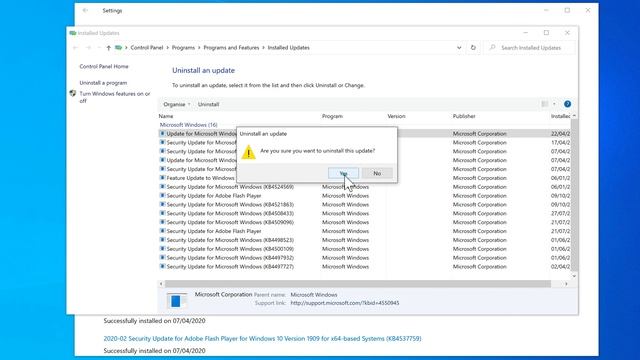Select the Security Update KB4521863 row
The width and height of the screenshot is (640, 360).
(364, 204)
